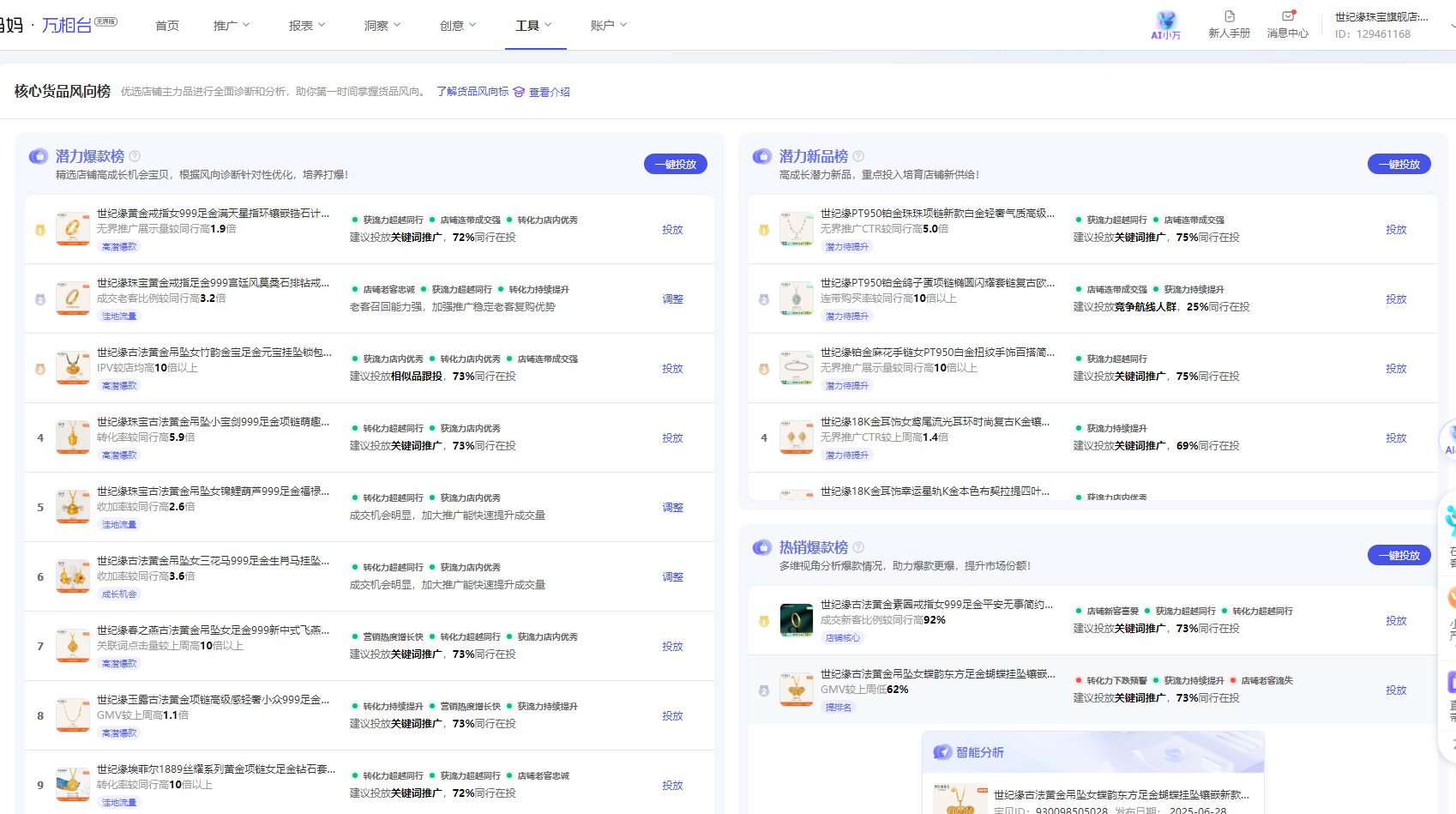1456x814 pixels.
Task: Expand the 推广 dropdown menu
Action: pyautogui.click(x=232, y=26)
